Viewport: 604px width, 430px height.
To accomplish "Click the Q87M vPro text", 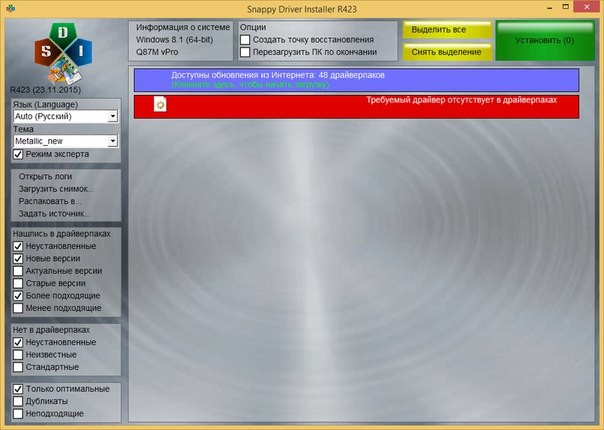I will (x=157, y=52).
